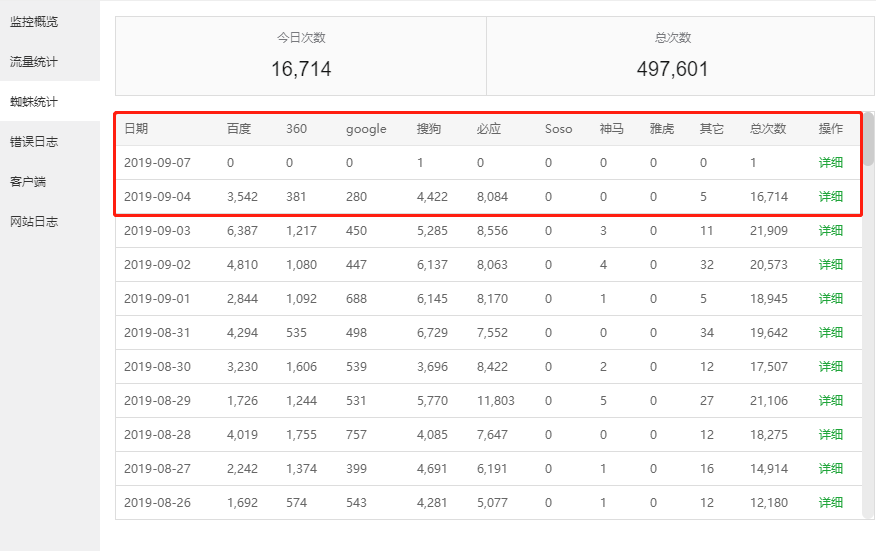Click the 必应 column header

tap(489, 129)
